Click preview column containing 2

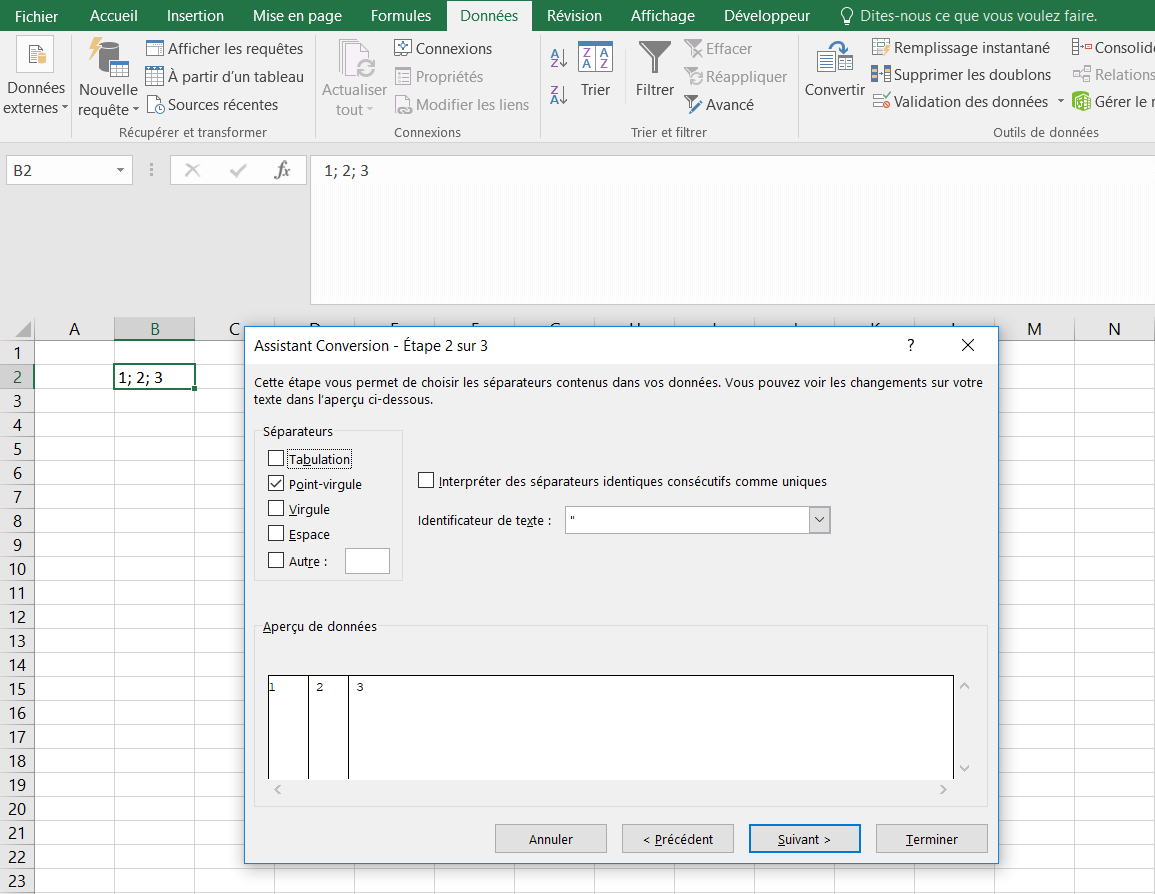click(x=329, y=727)
